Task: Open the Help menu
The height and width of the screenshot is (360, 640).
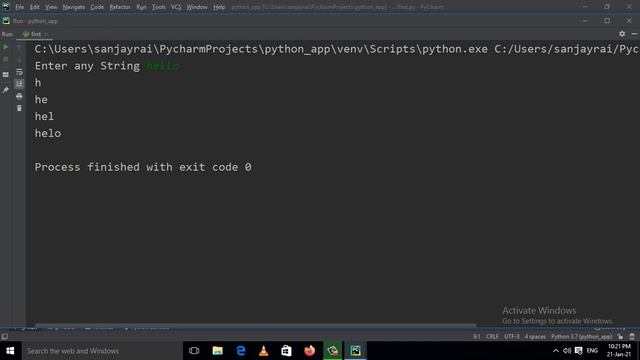Action: point(219,7)
